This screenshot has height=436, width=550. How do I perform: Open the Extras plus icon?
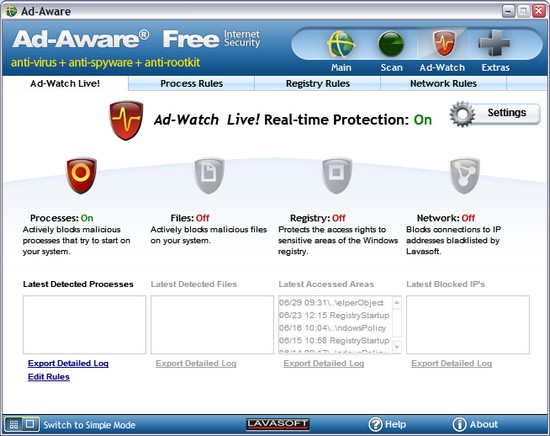494,43
